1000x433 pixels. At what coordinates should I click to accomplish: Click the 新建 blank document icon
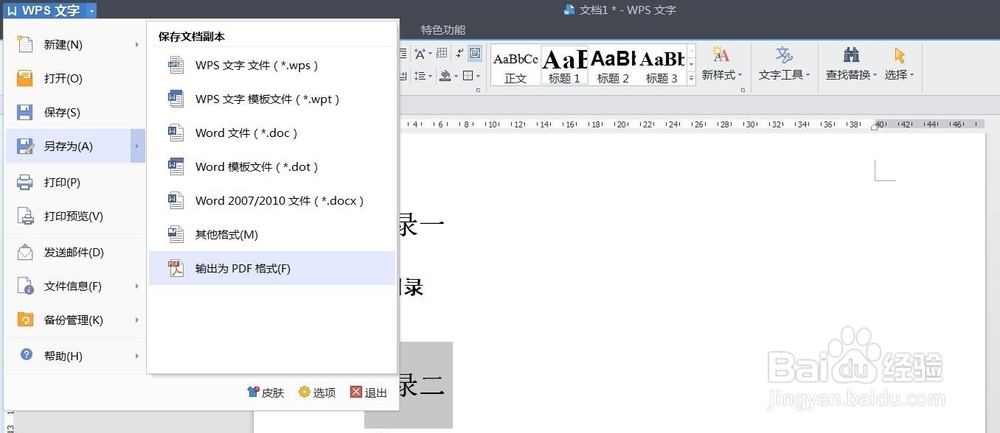(x=24, y=45)
